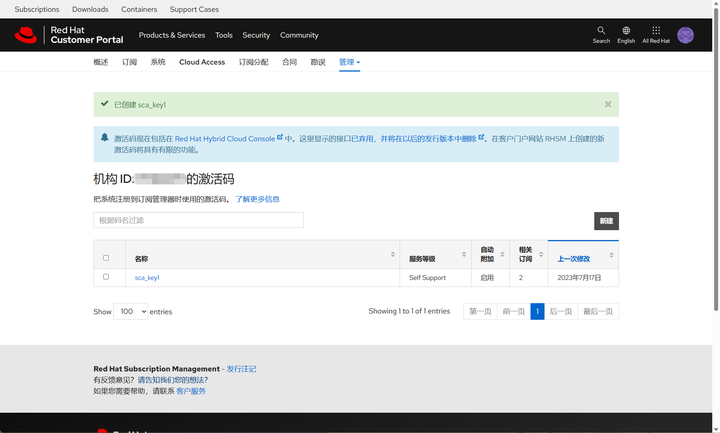The height and width of the screenshot is (433, 720).
Task: Go to the Downloads top link
Action: tap(90, 9)
